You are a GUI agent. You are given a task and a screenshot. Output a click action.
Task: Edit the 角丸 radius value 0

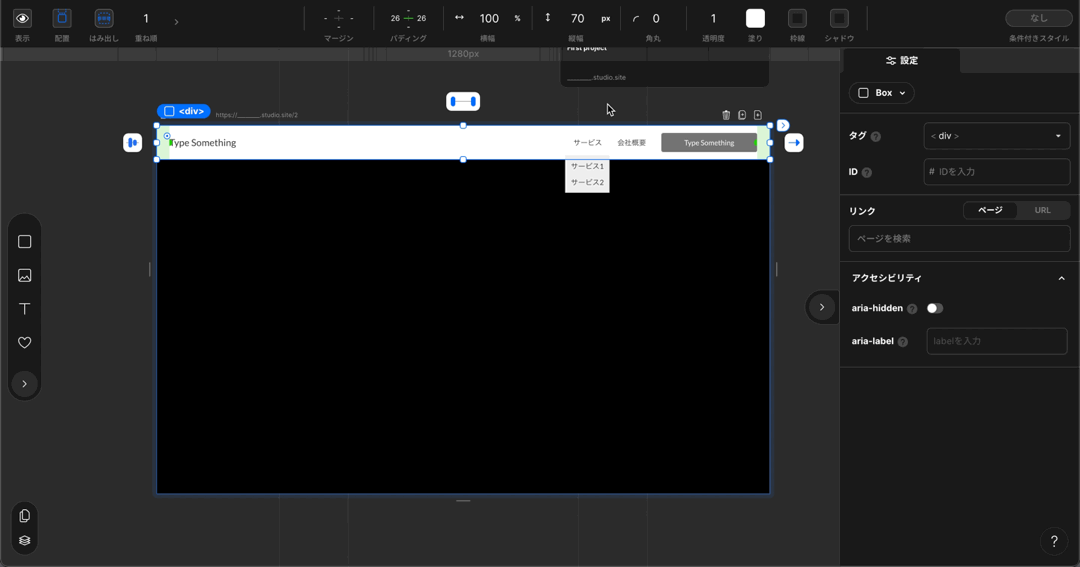[x=656, y=19]
